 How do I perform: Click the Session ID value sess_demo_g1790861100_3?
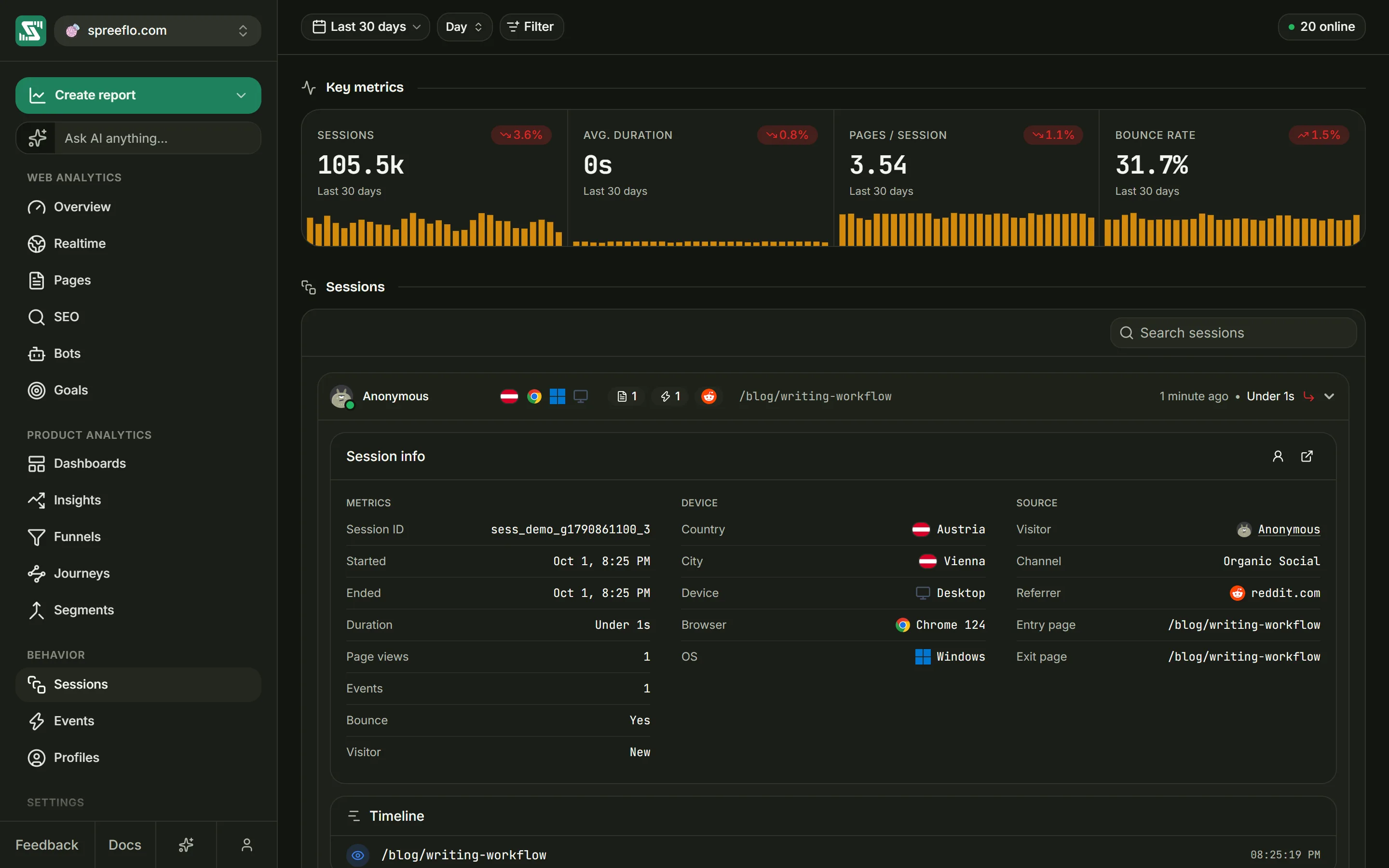point(570,529)
